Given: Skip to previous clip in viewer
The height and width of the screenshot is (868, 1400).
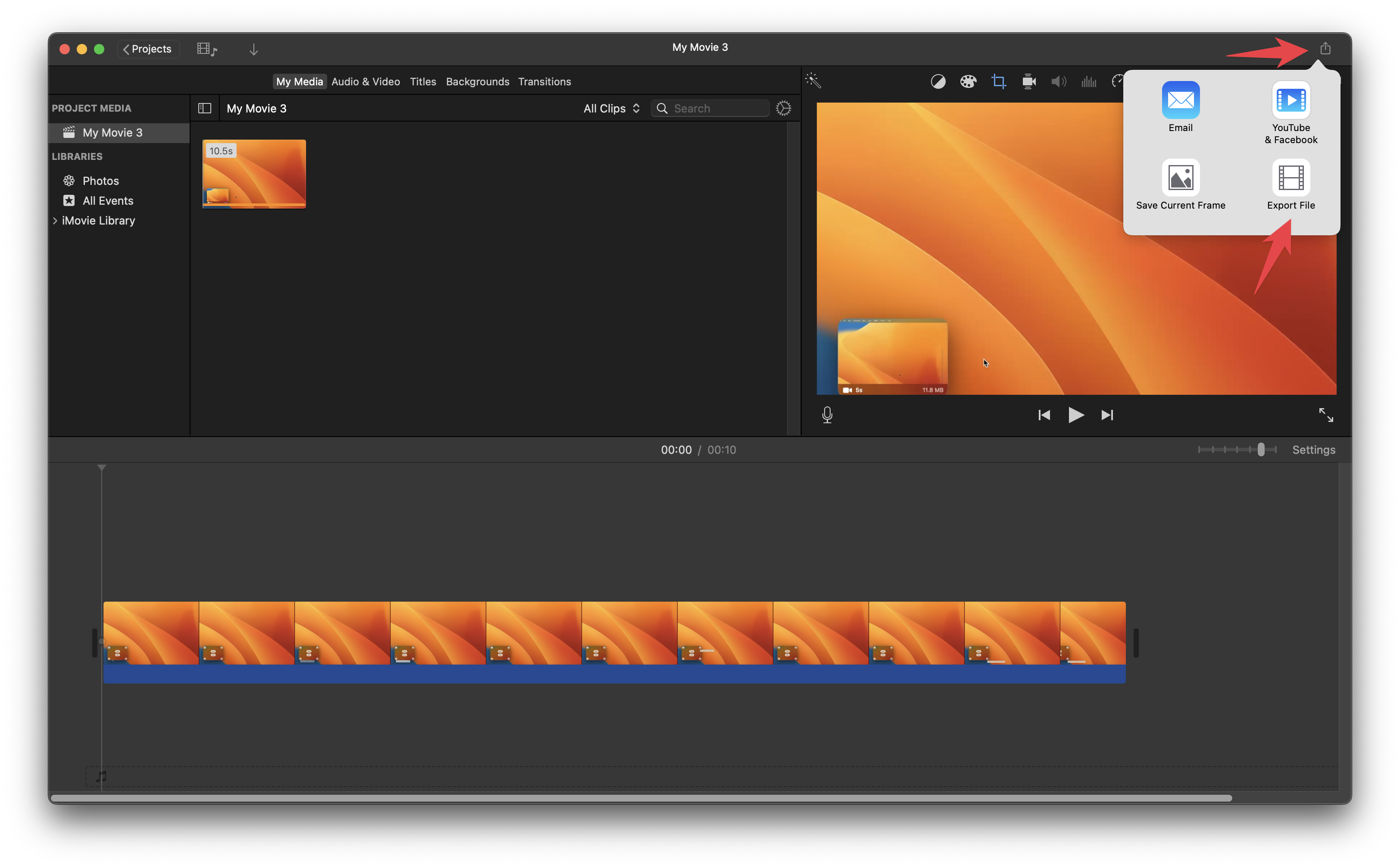Looking at the screenshot, I should [x=1044, y=415].
